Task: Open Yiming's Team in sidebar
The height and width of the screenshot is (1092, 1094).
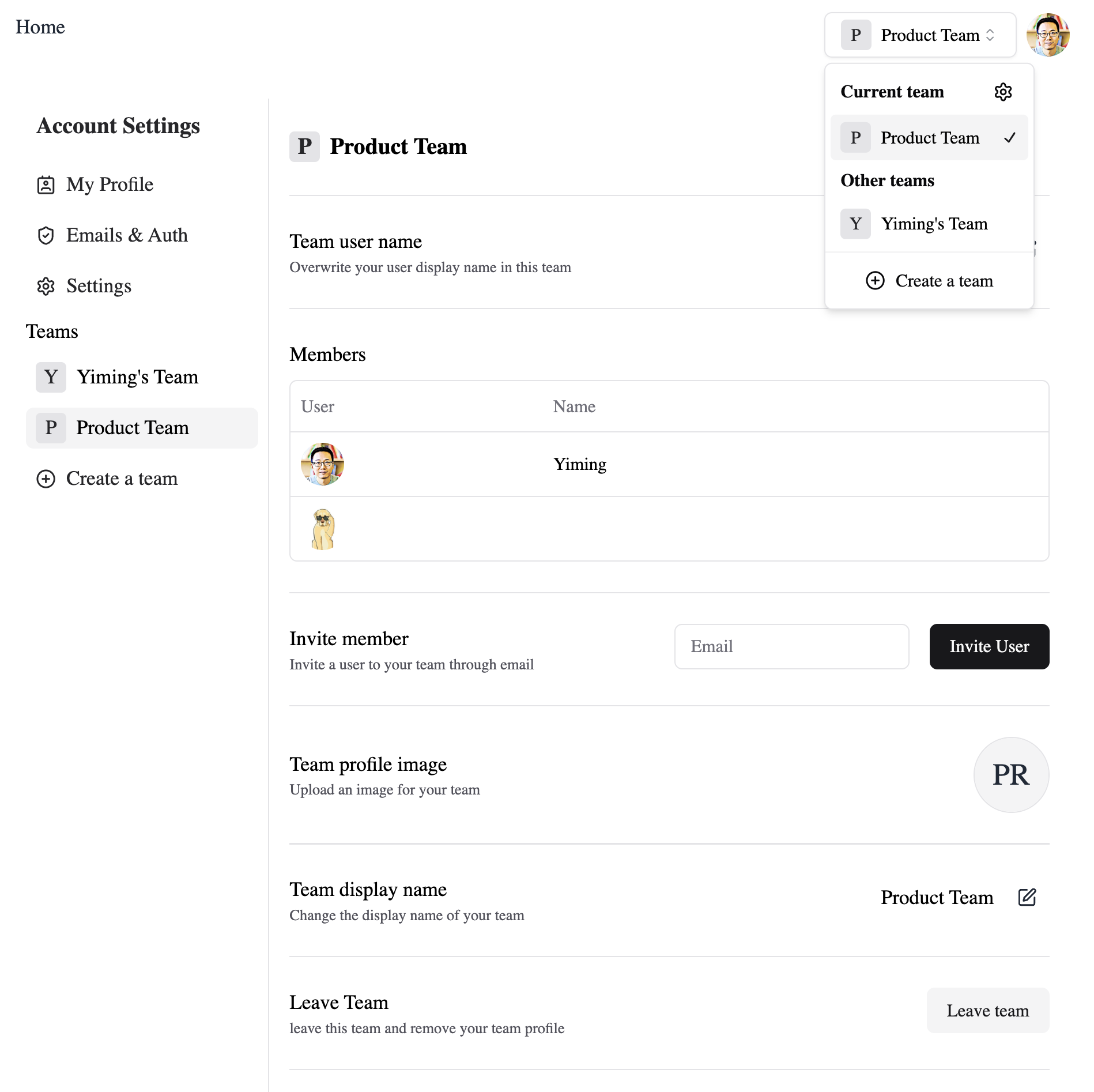Action: click(x=137, y=377)
